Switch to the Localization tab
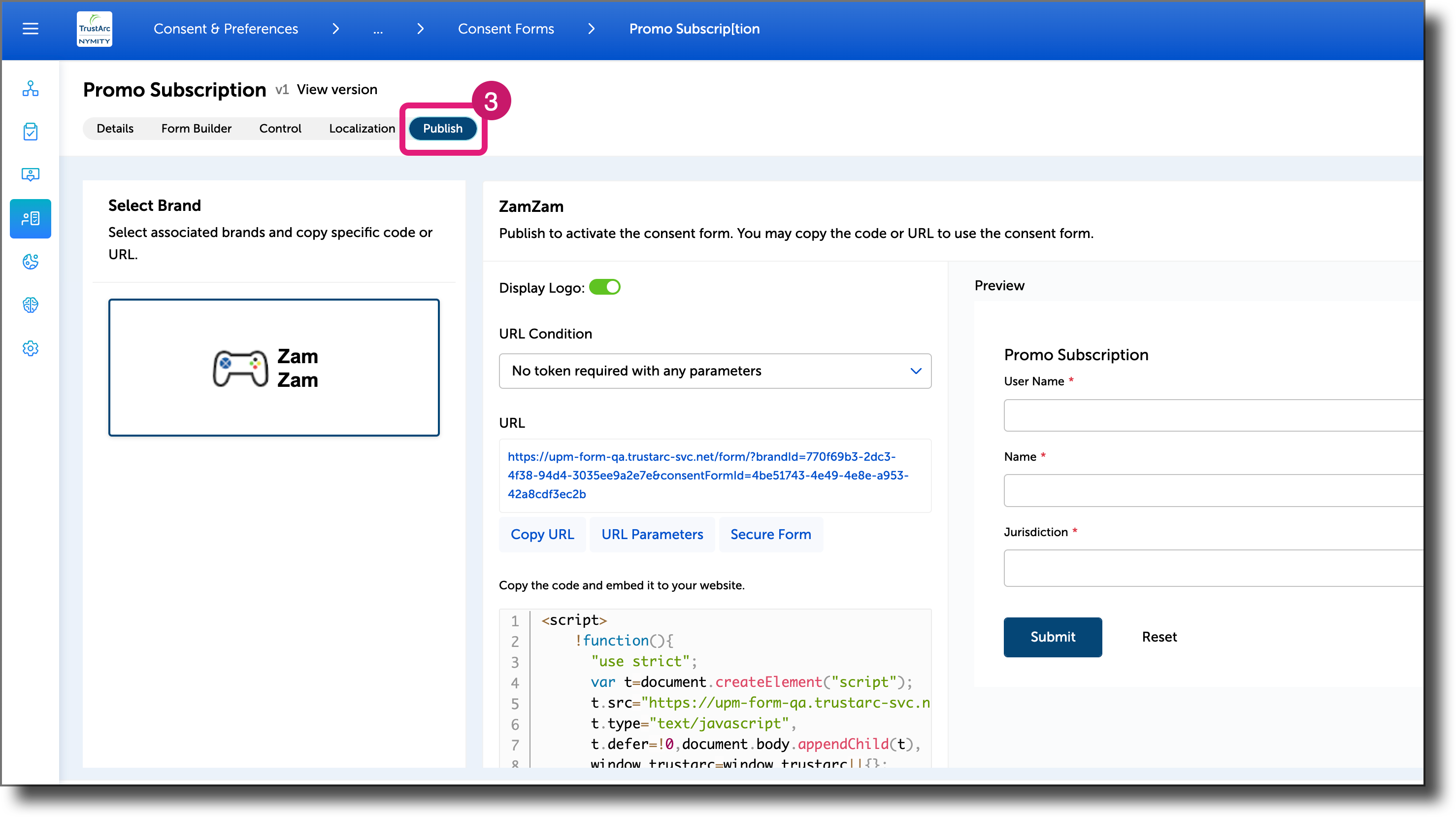Image resolution: width=1456 pixels, height=817 pixels. (362, 128)
